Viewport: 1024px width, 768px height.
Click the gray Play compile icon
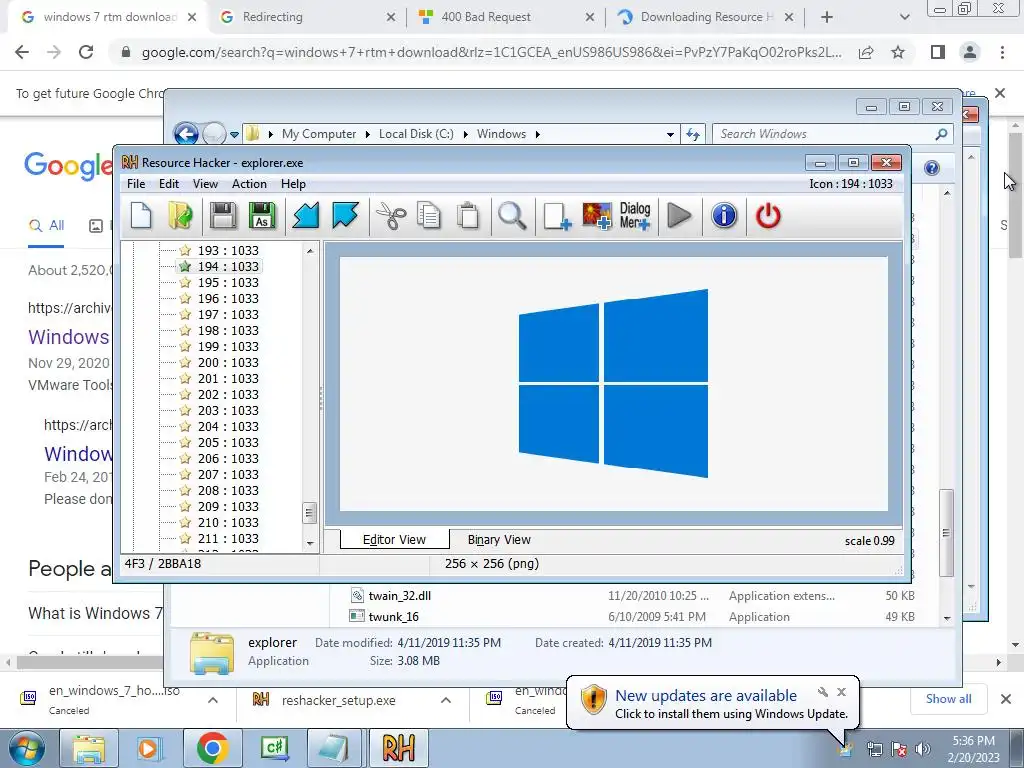[x=679, y=216]
